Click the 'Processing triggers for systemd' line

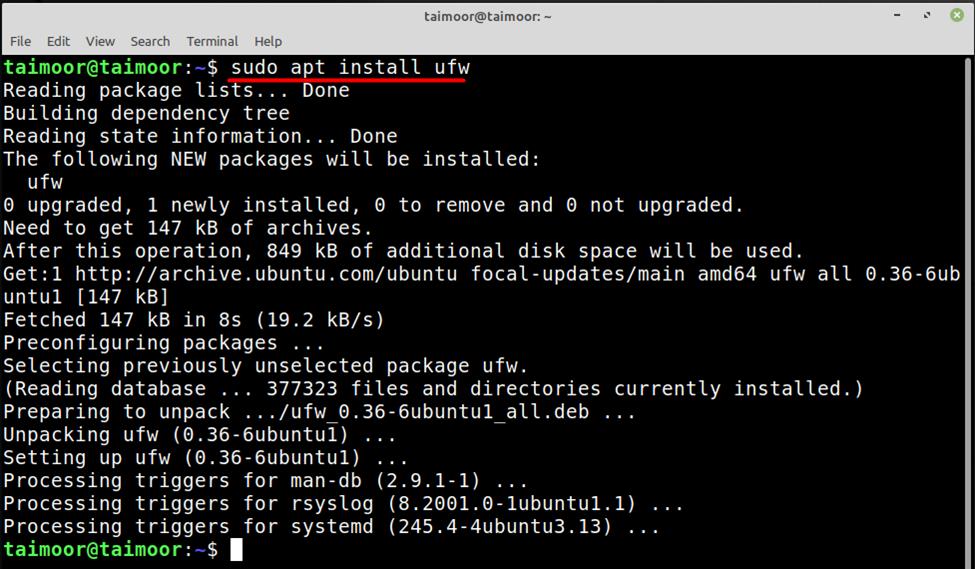(x=331, y=527)
